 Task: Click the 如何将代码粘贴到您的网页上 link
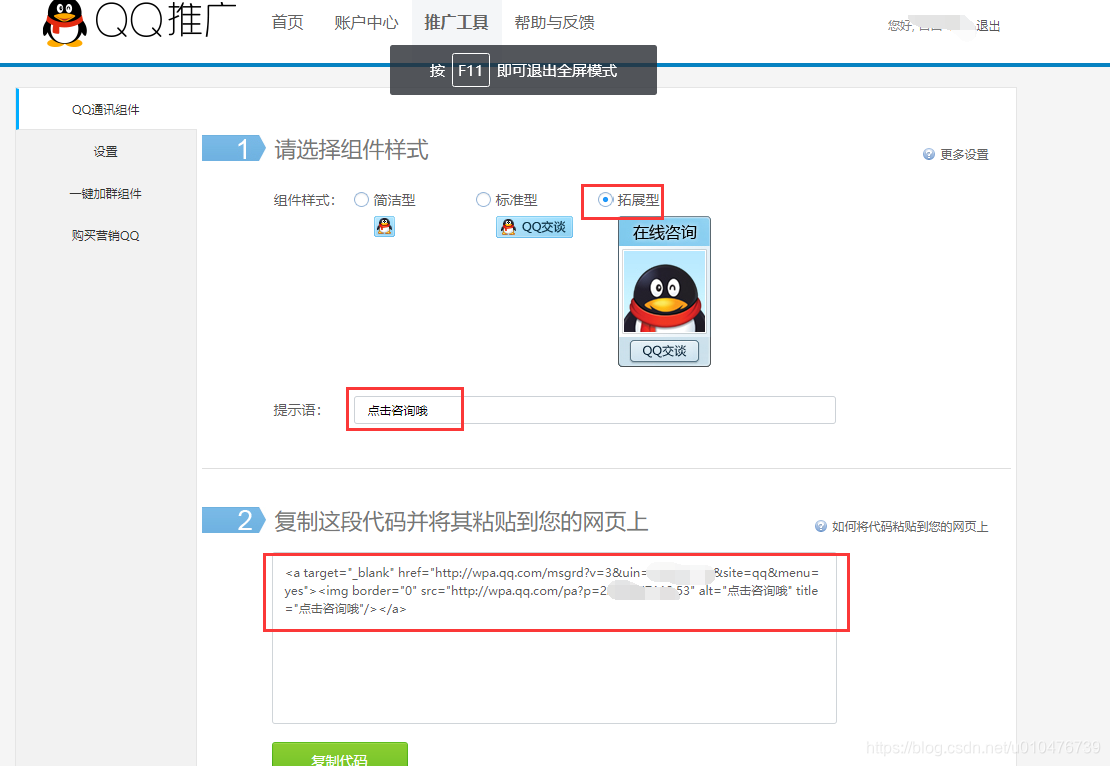click(x=910, y=526)
